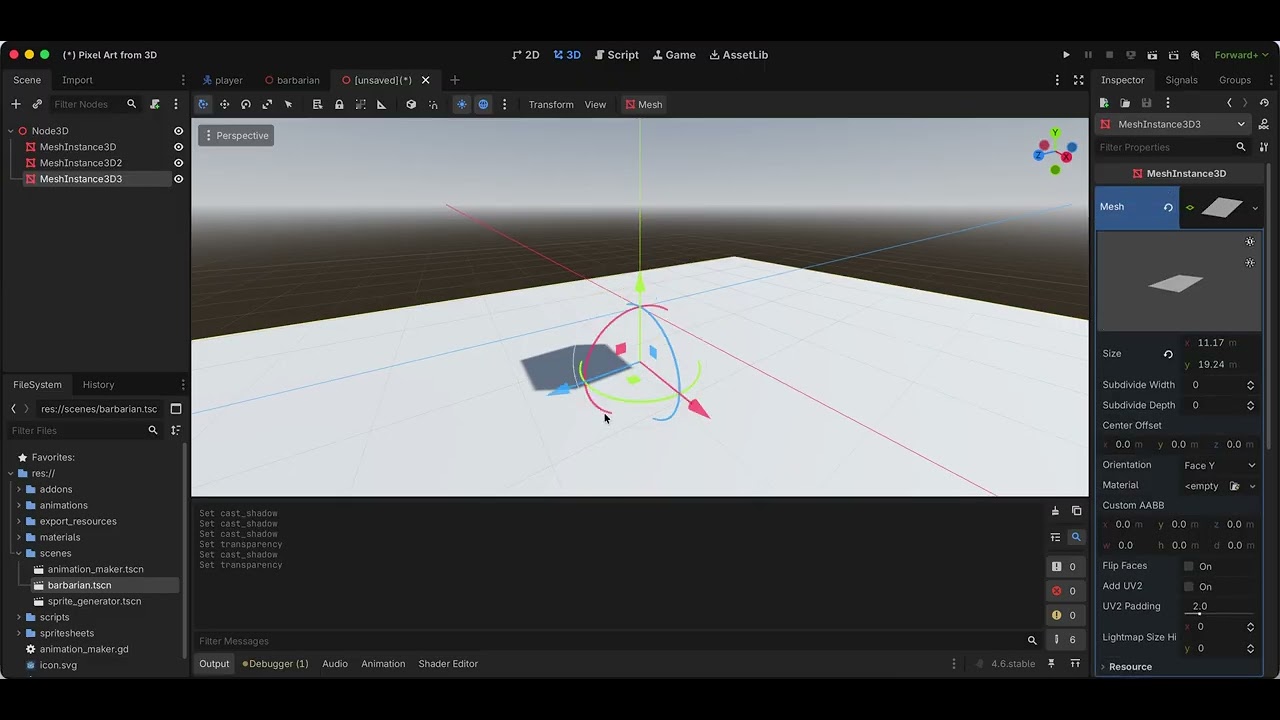The image size is (1280, 720).
Task: Expand the addons folder
Action: pos(19,489)
